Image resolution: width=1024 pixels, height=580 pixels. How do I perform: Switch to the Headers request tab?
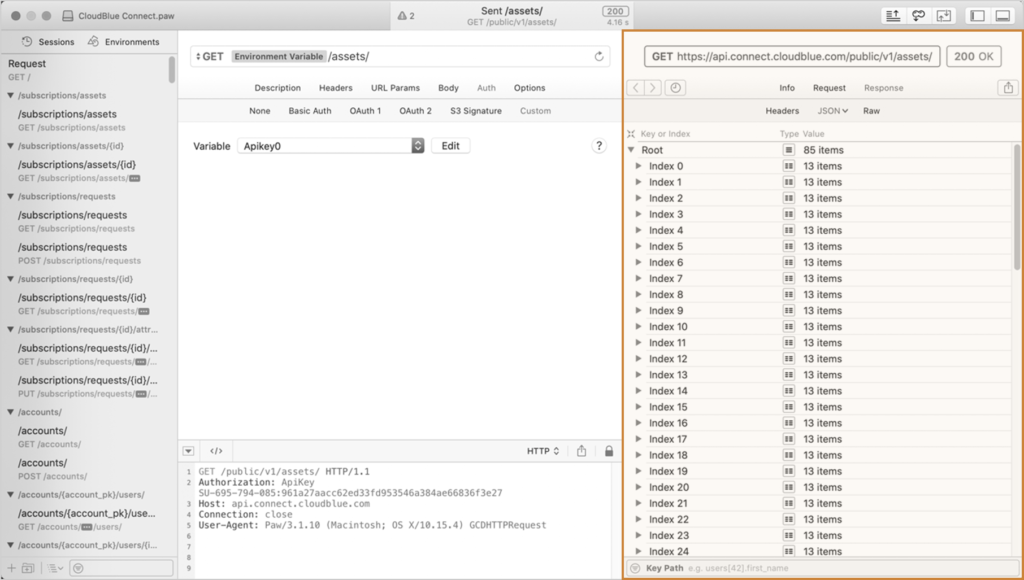[x=336, y=88]
